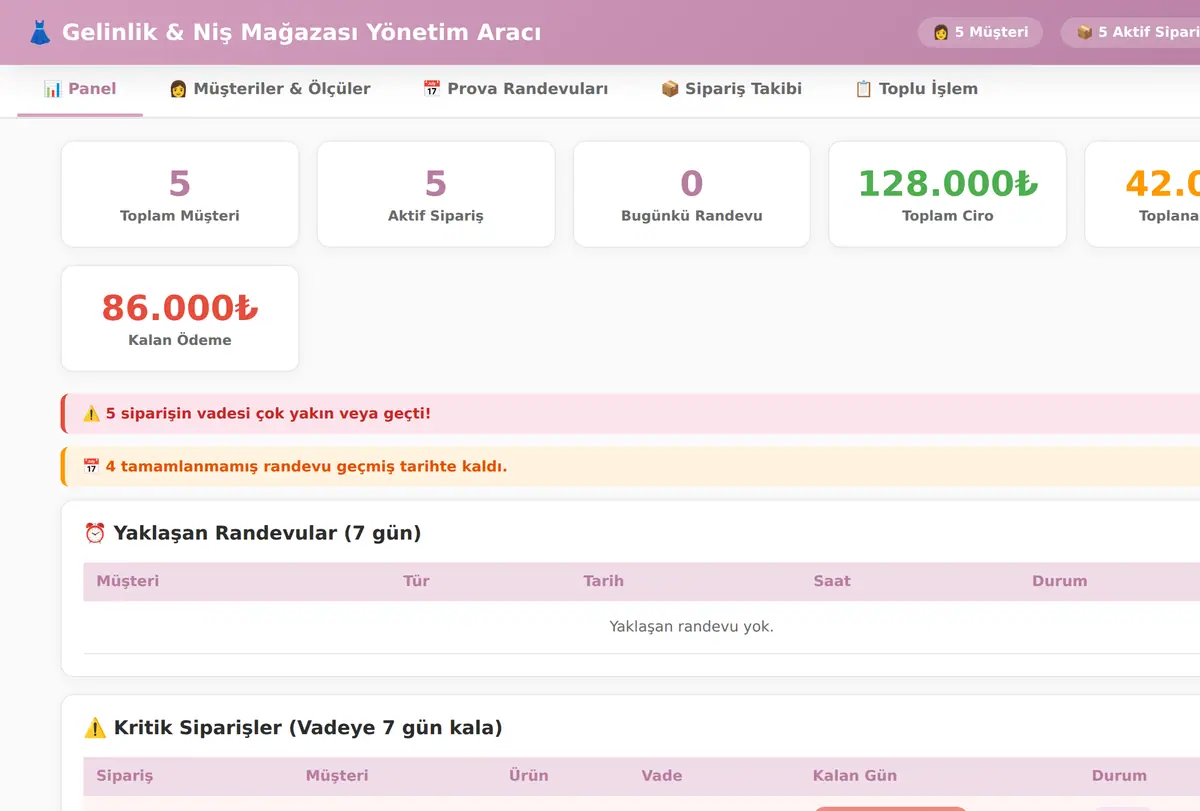Image resolution: width=1200 pixels, height=811 pixels.
Task: Click the Tür column header
Action: click(x=416, y=581)
